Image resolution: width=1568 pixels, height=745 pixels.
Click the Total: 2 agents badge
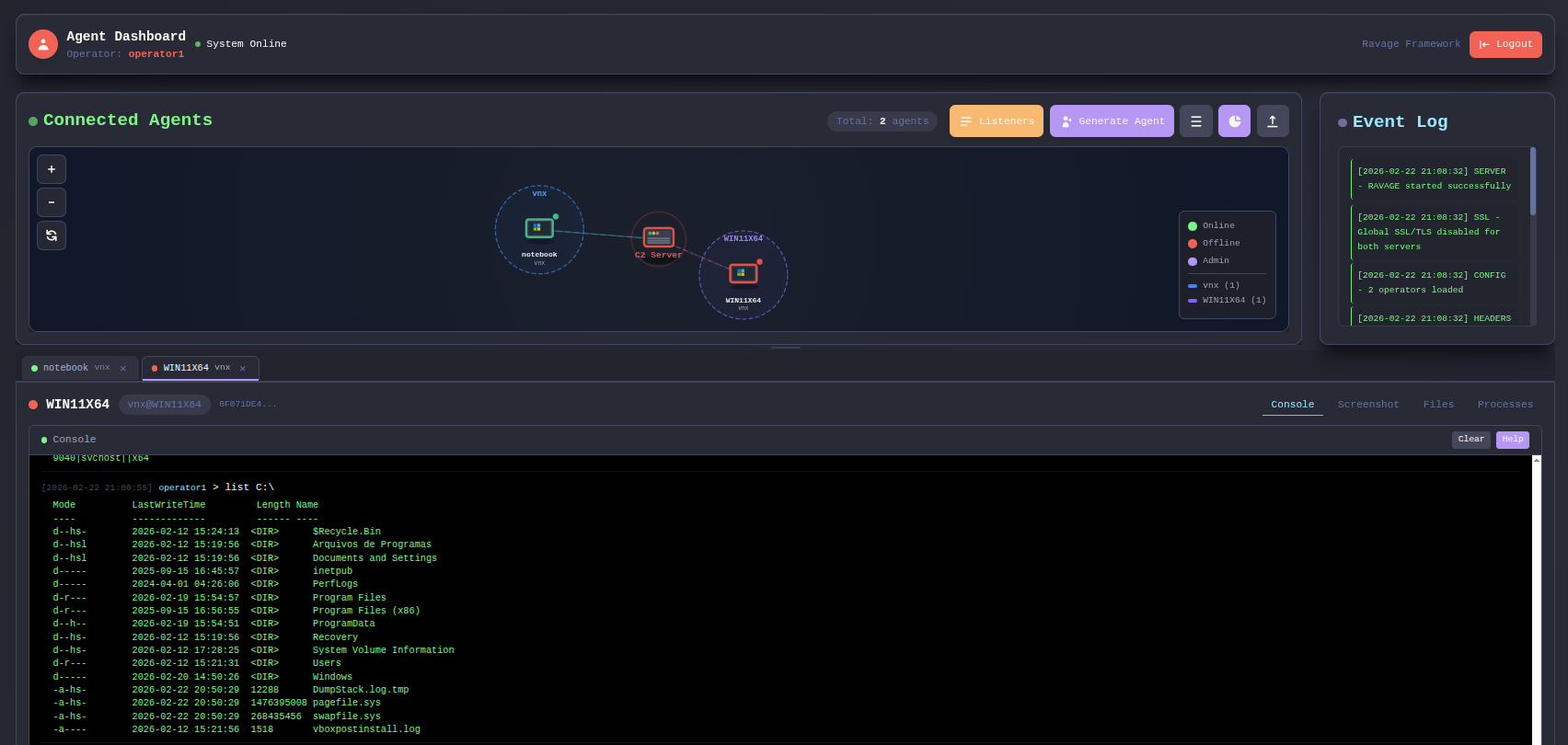click(x=882, y=121)
